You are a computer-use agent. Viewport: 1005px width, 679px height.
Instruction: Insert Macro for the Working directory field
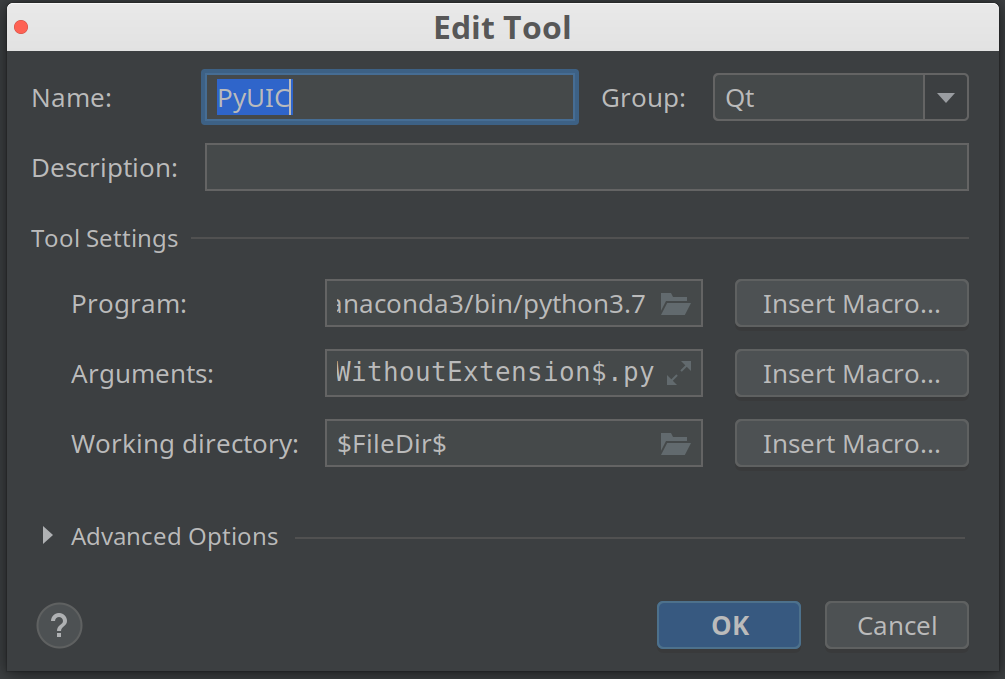tap(851, 443)
